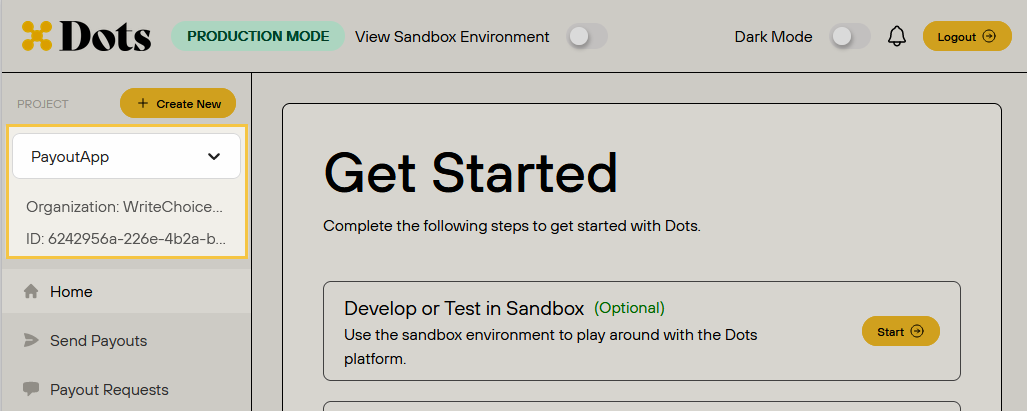Start the Develop or Test in Sandbox step
The image size is (1027, 411).
901,332
